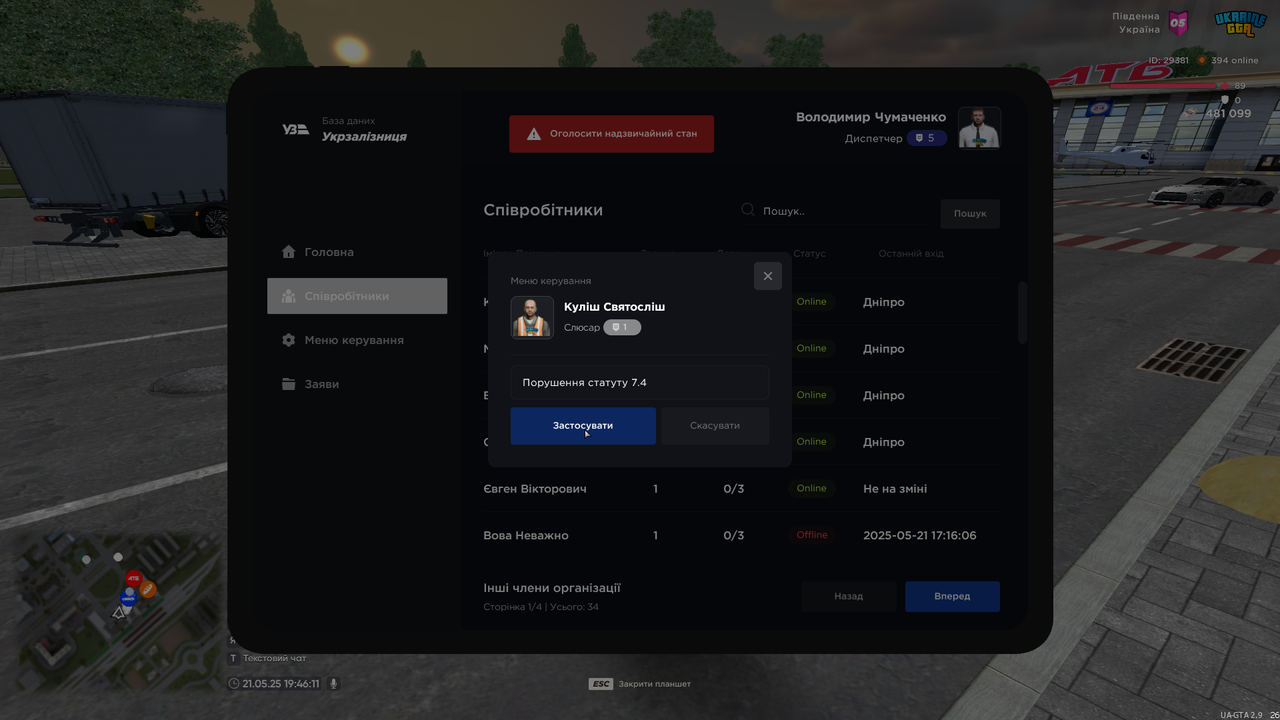
Task: Click the Пошук.. search input
Action: [x=835, y=211]
